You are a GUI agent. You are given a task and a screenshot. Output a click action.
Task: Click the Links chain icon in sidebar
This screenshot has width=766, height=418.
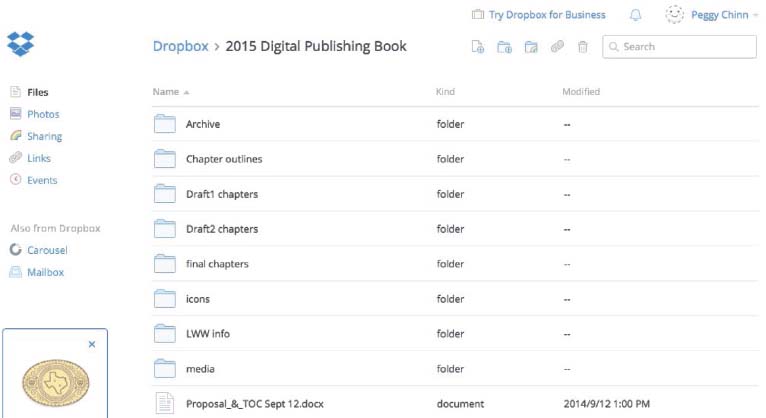point(16,157)
